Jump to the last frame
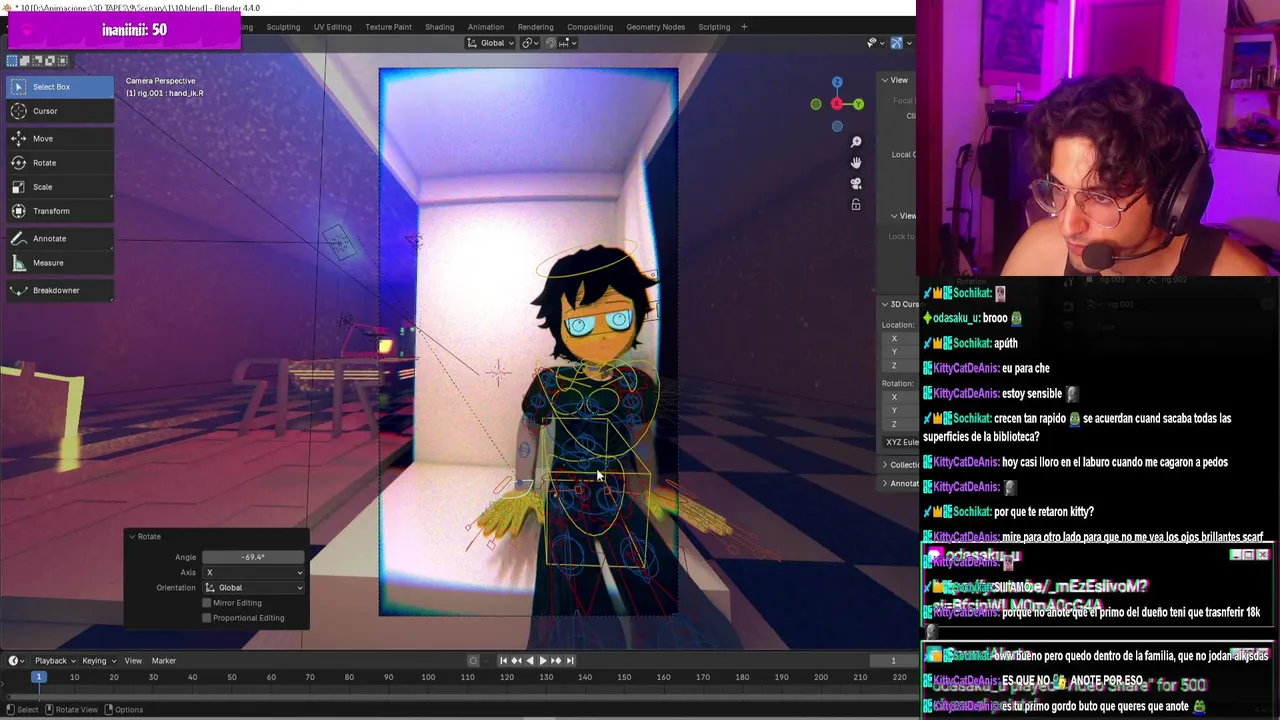Viewport: 1280px width, 720px height. [x=570, y=660]
